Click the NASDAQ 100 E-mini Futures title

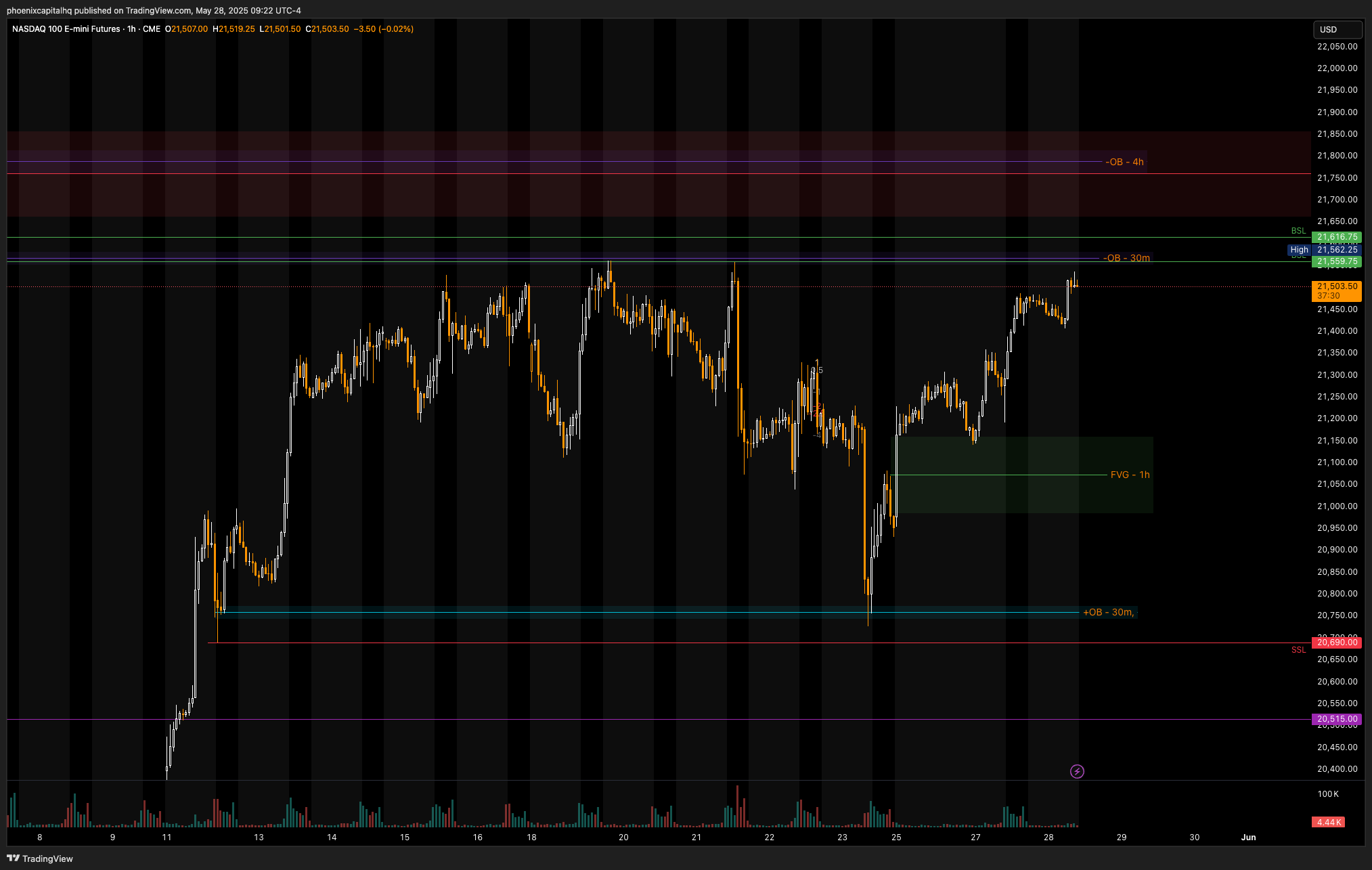pyautogui.click(x=66, y=29)
